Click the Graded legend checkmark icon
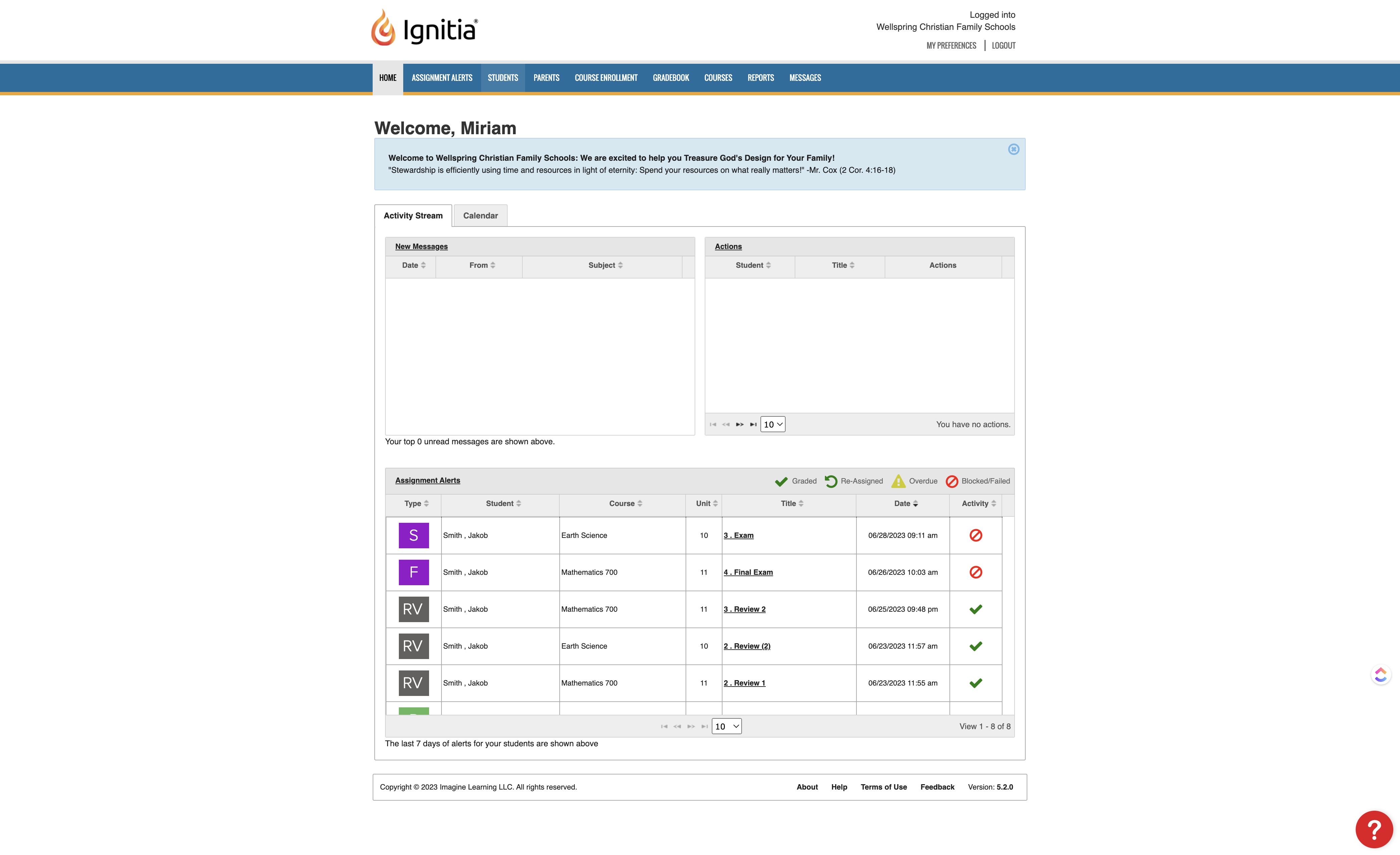The width and height of the screenshot is (1400, 855). (x=781, y=482)
